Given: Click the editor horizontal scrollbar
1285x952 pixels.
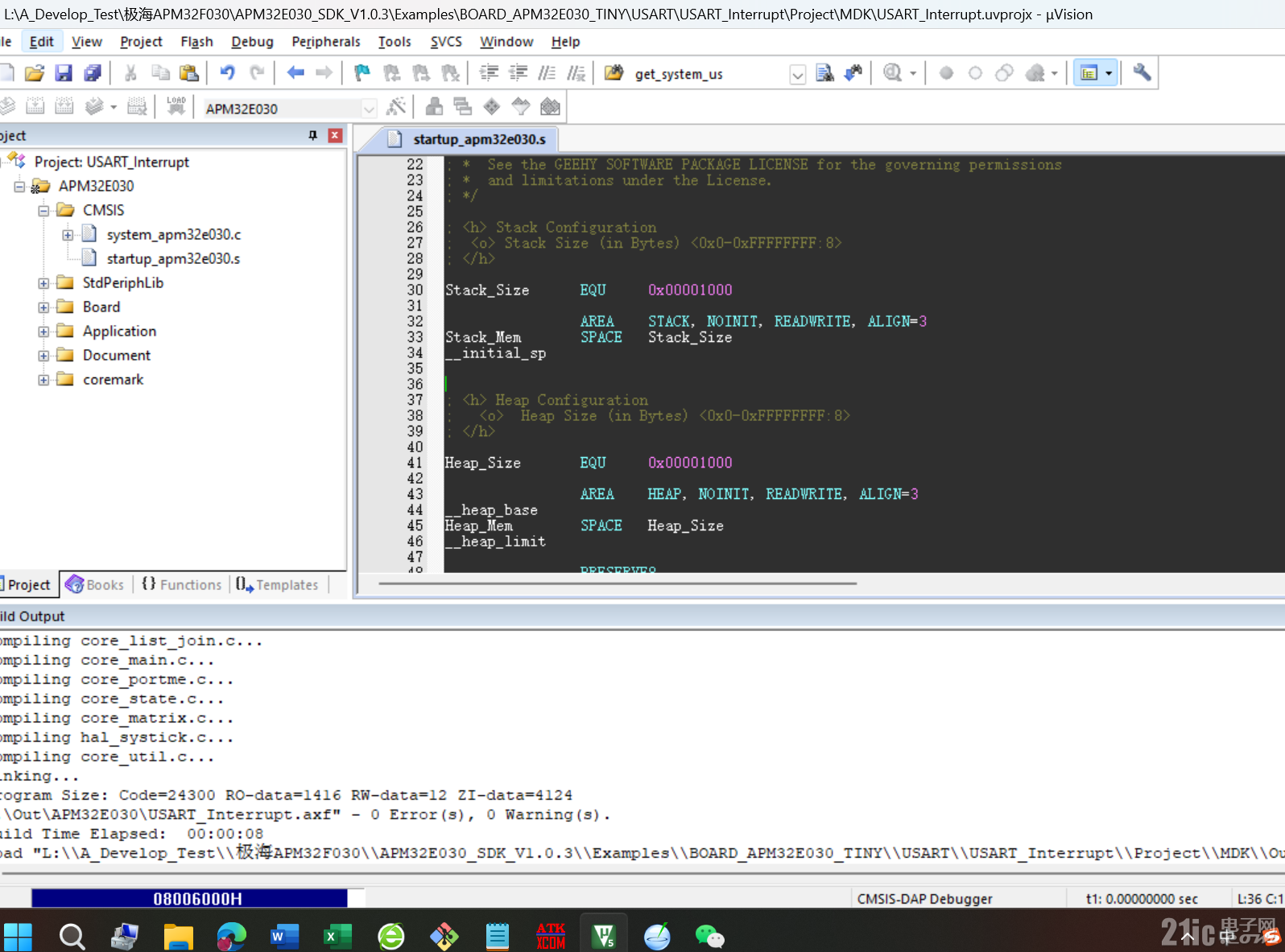Looking at the screenshot, I should coord(618,583).
